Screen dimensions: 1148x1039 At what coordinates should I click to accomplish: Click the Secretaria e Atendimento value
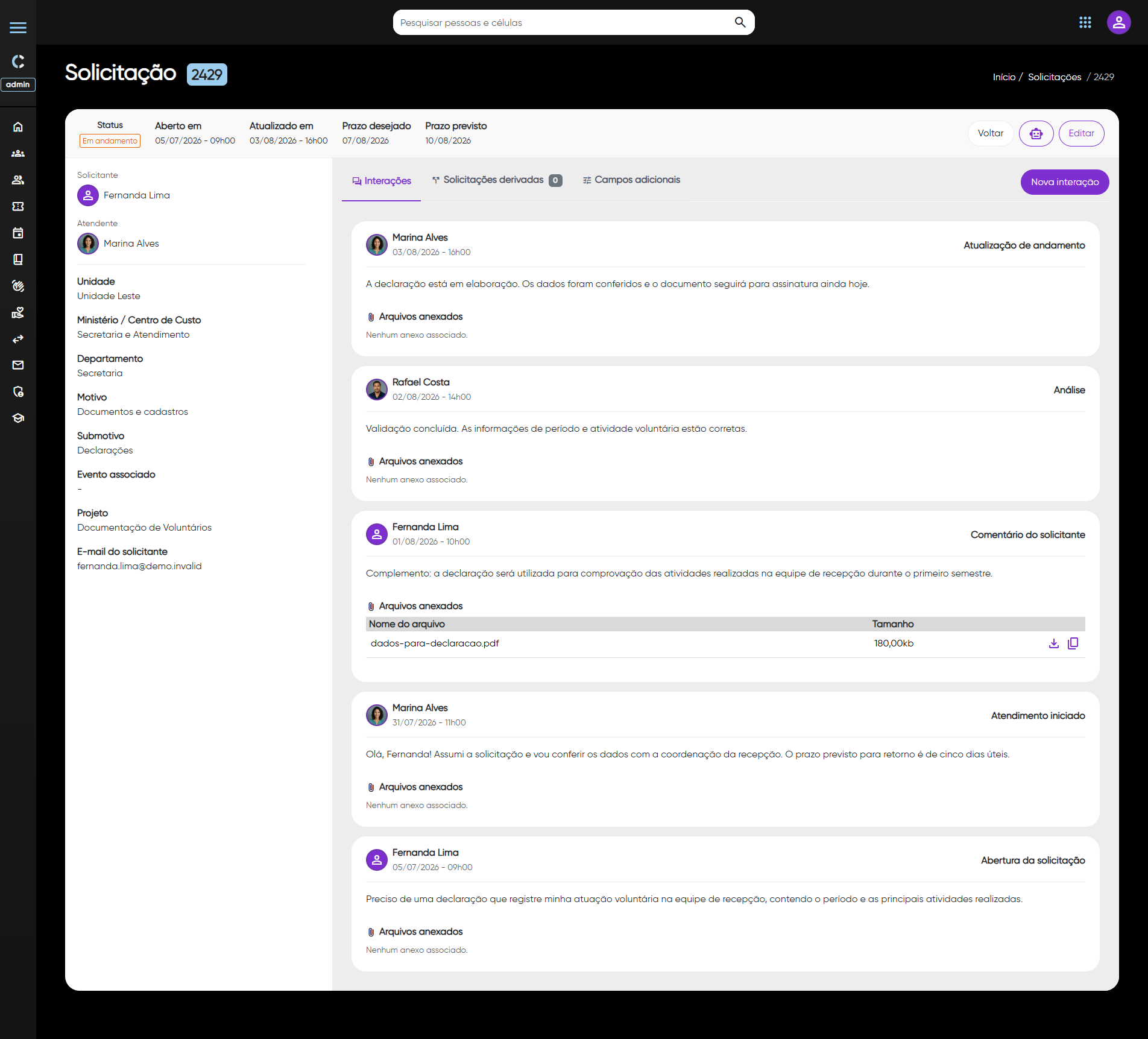click(x=133, y=335)
